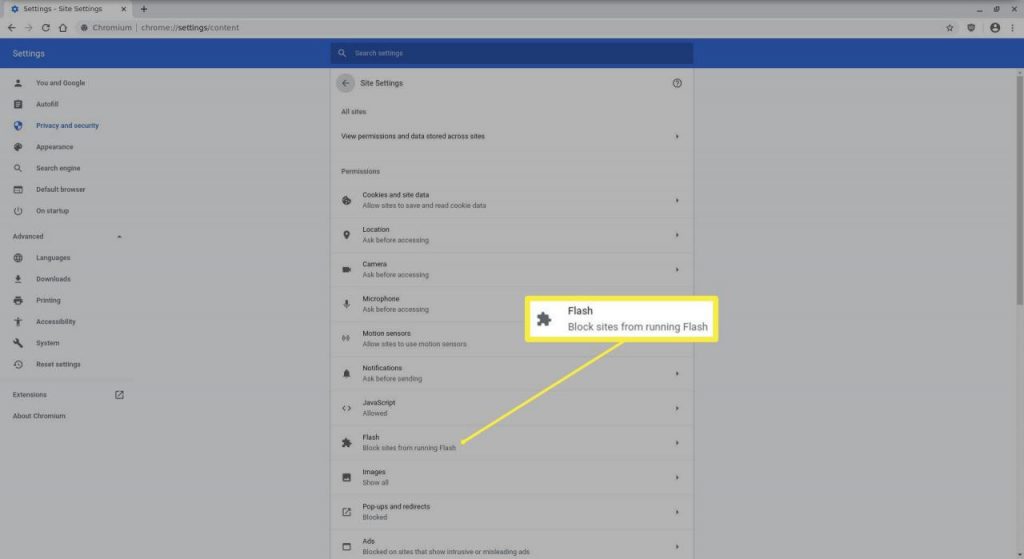The image size is (1024, 559).
Task: Open the Site Settings help icon
Action: pyautogui.click(x=677, y=83)
